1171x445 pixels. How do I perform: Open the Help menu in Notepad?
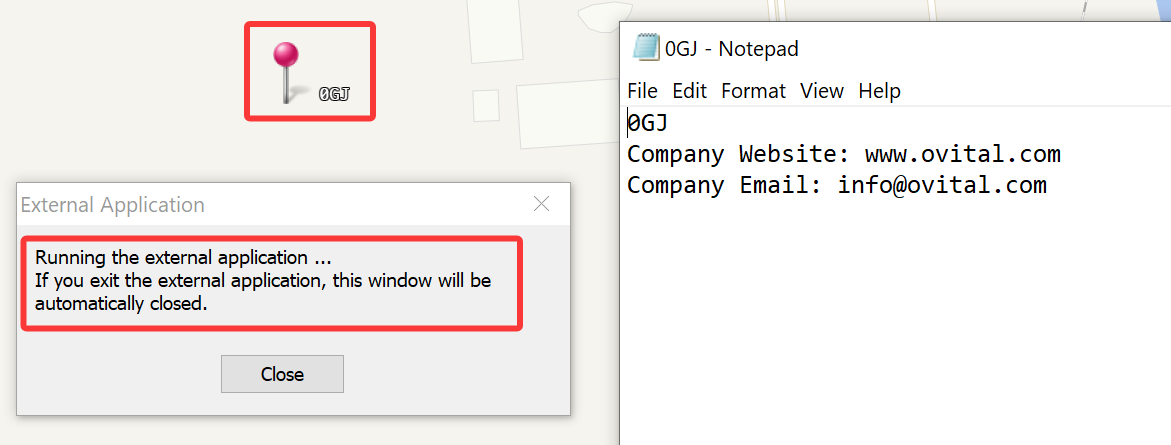879,91
